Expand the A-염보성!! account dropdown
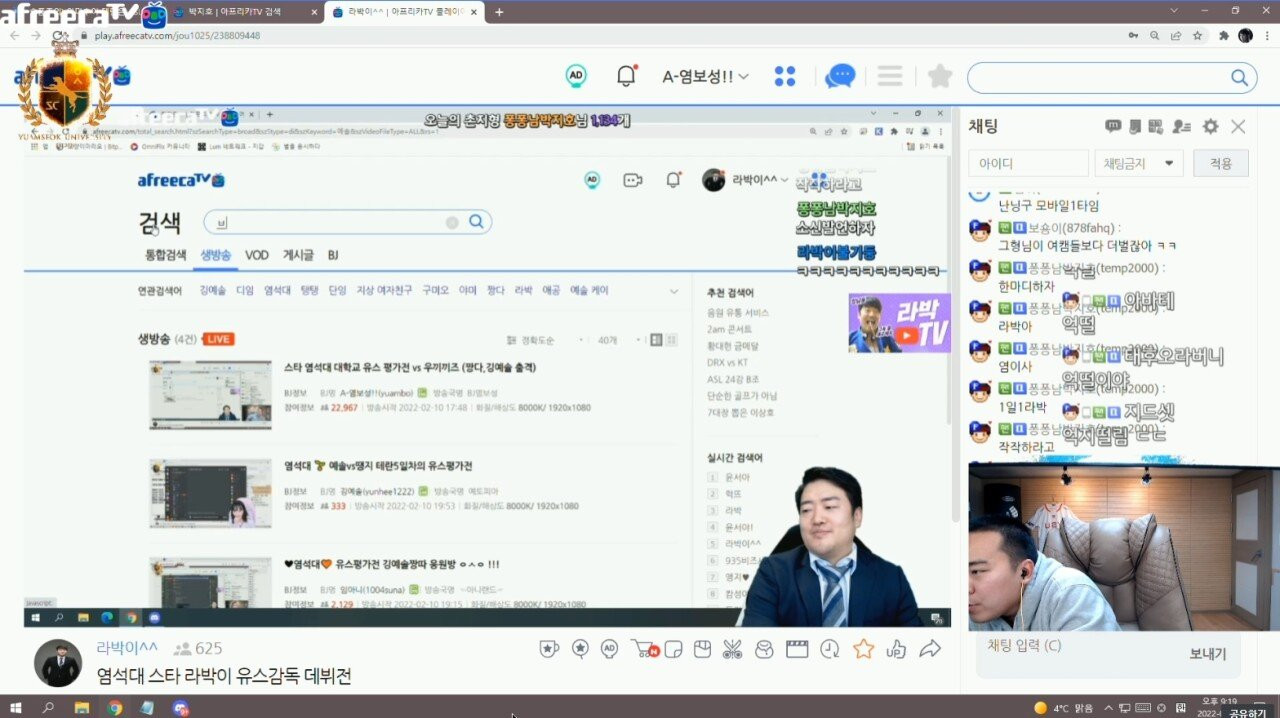This screenshot has height=718, width=1280. (705, 76)
